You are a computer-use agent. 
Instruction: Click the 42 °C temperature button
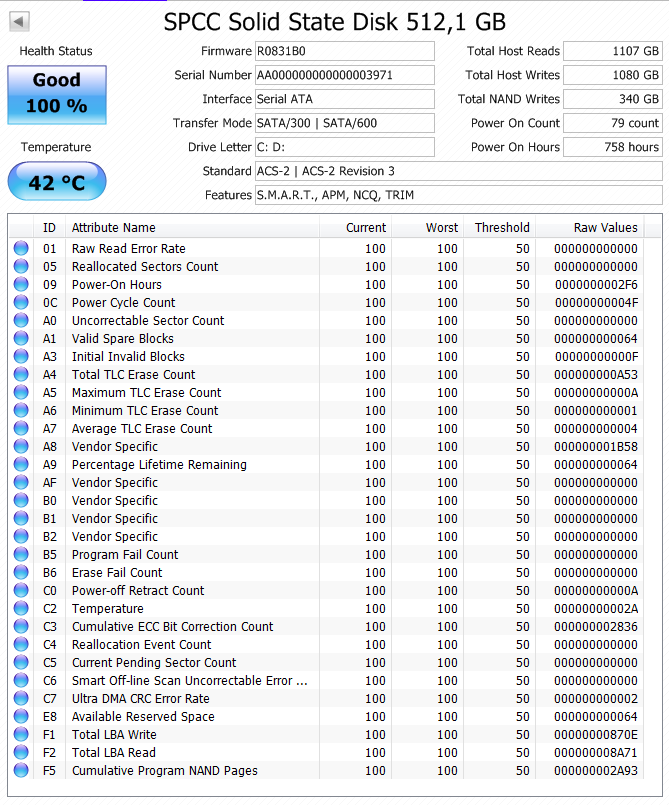tap(57, 182)
